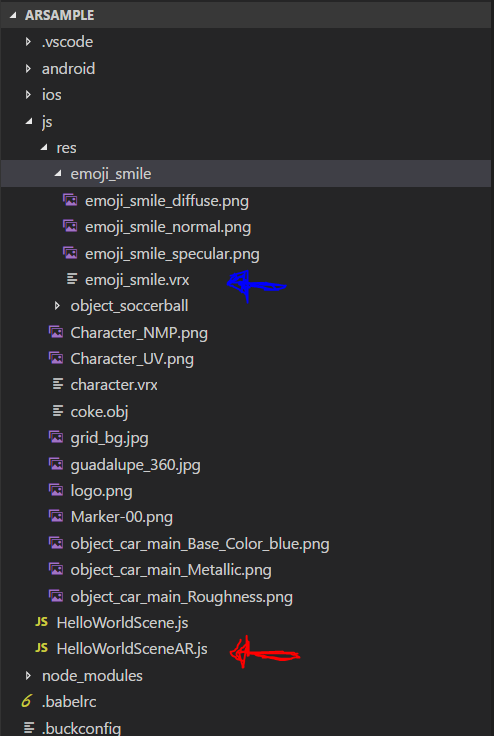Click image icon of Character_NMP.png

coord(56,333)
